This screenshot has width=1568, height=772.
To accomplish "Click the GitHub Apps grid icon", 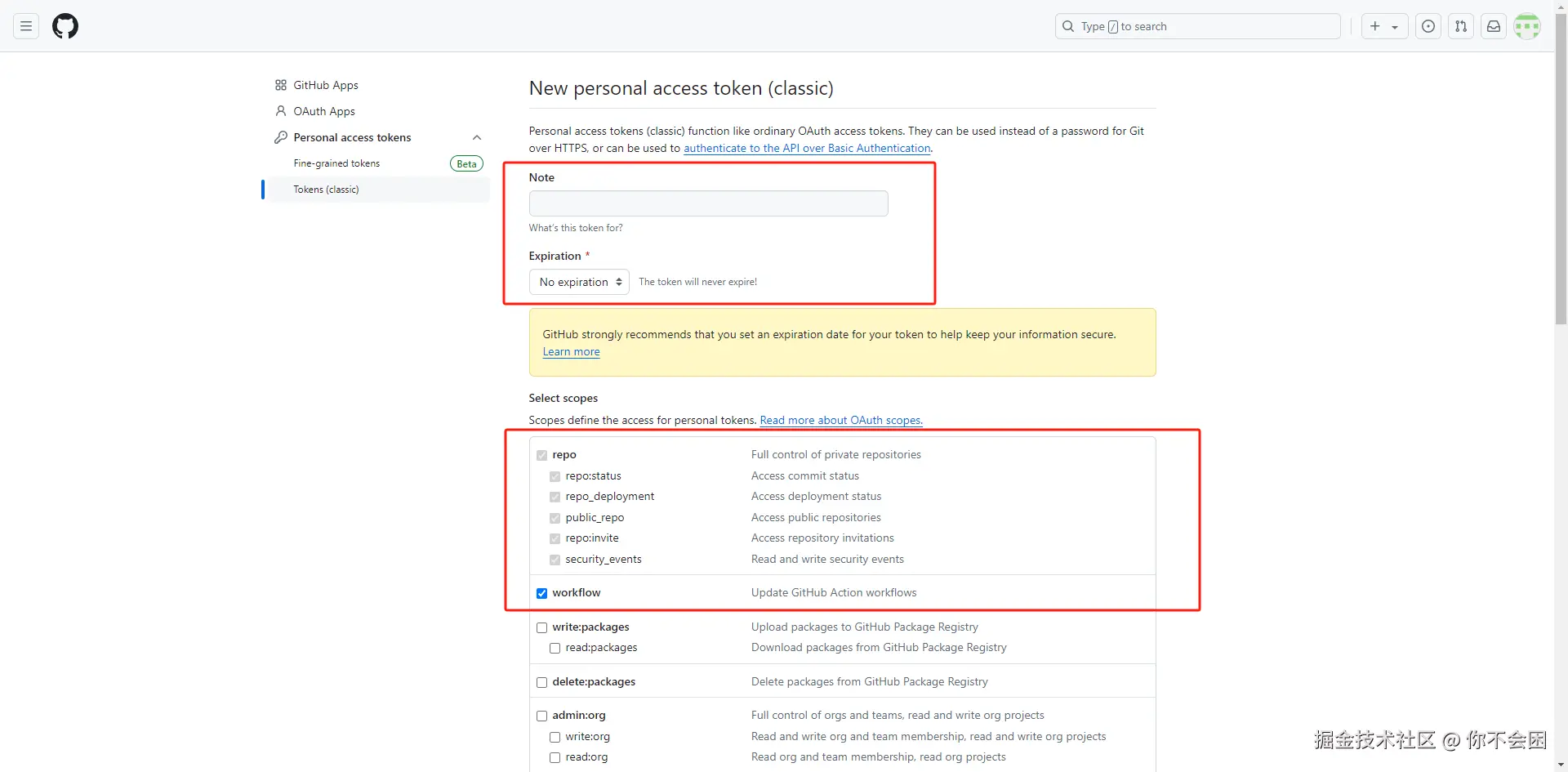I will (x=281, y=85).
